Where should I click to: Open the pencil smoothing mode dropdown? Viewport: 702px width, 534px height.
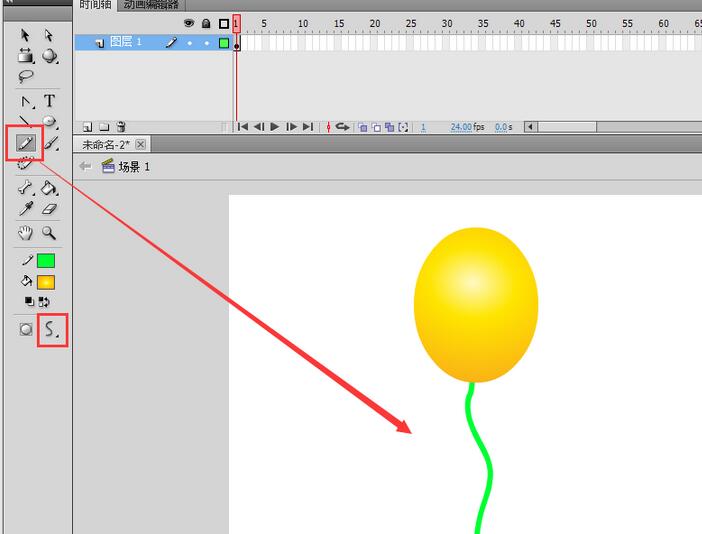pos(52,329)
